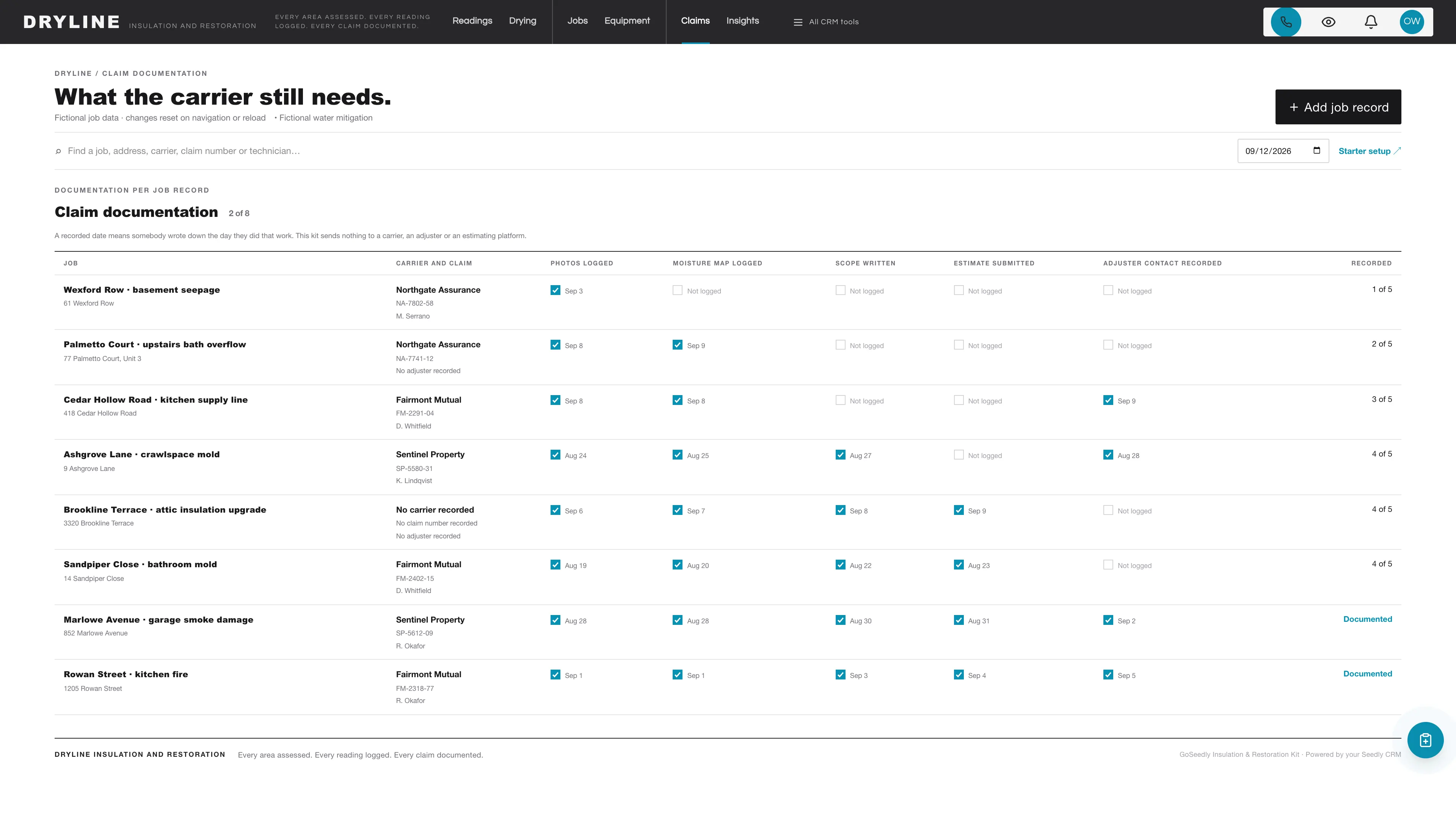This screenshot has height=819, width=1456.
Task: Click the Estimate Submitted column header
Action: click(994, 264)
